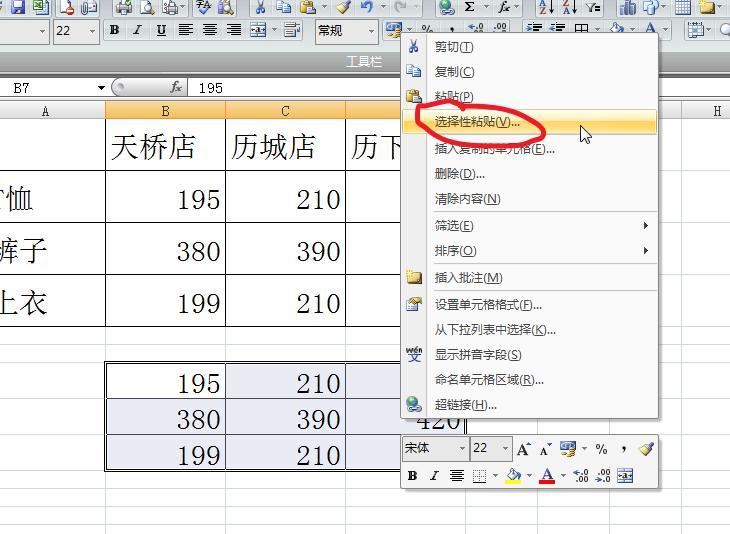Click yellow fill color in mini toolbar

pos(513,476)
